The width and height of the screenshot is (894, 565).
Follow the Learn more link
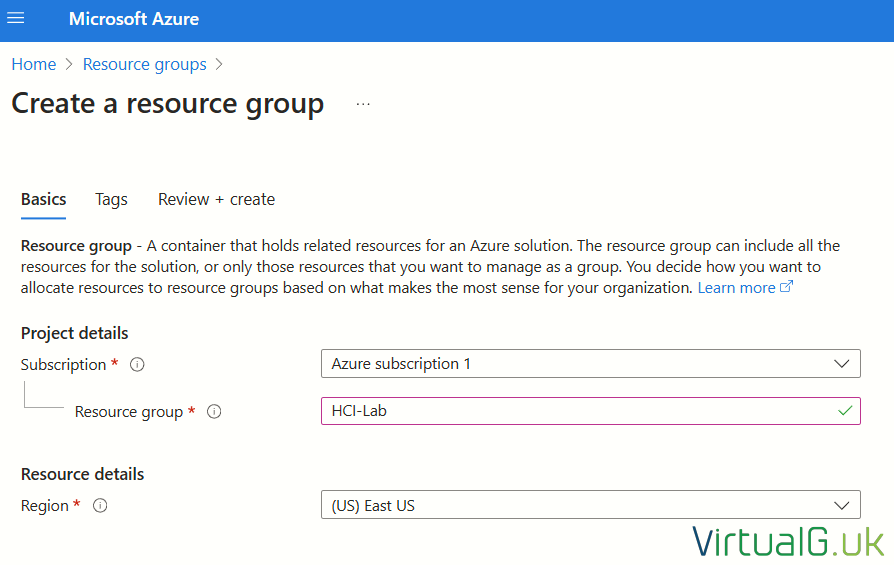click(x=736, y=288)
